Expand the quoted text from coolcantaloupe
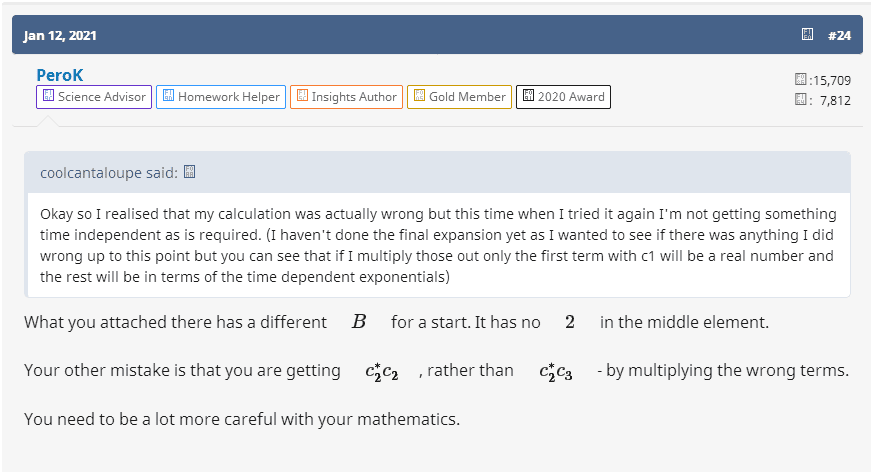The width and height of the screenshot is (873, 474). (439, 245)
